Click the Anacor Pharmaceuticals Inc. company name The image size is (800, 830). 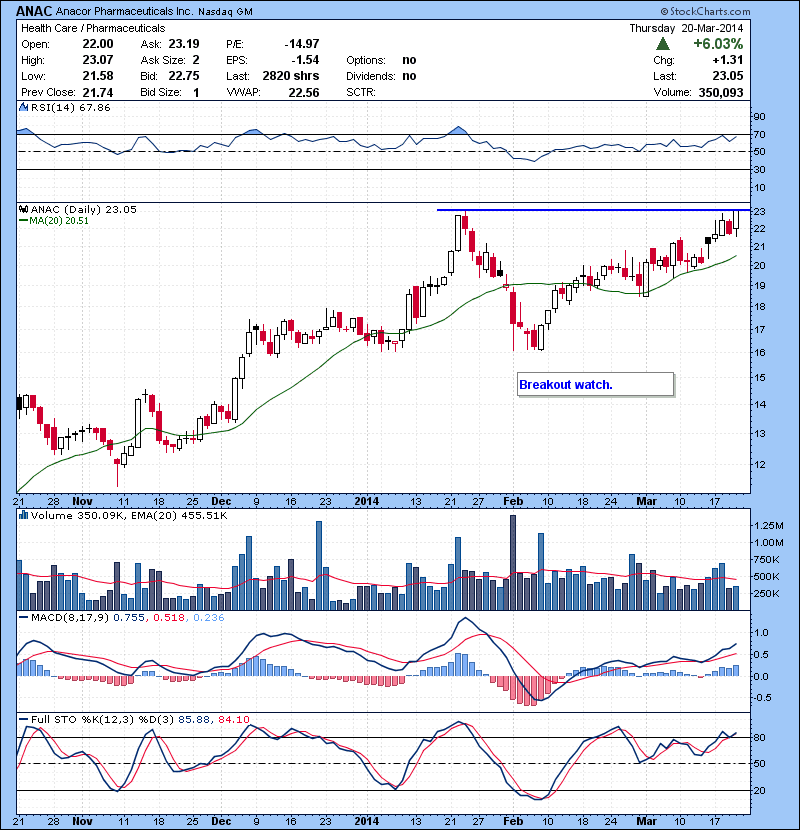[x=124, y=11]
